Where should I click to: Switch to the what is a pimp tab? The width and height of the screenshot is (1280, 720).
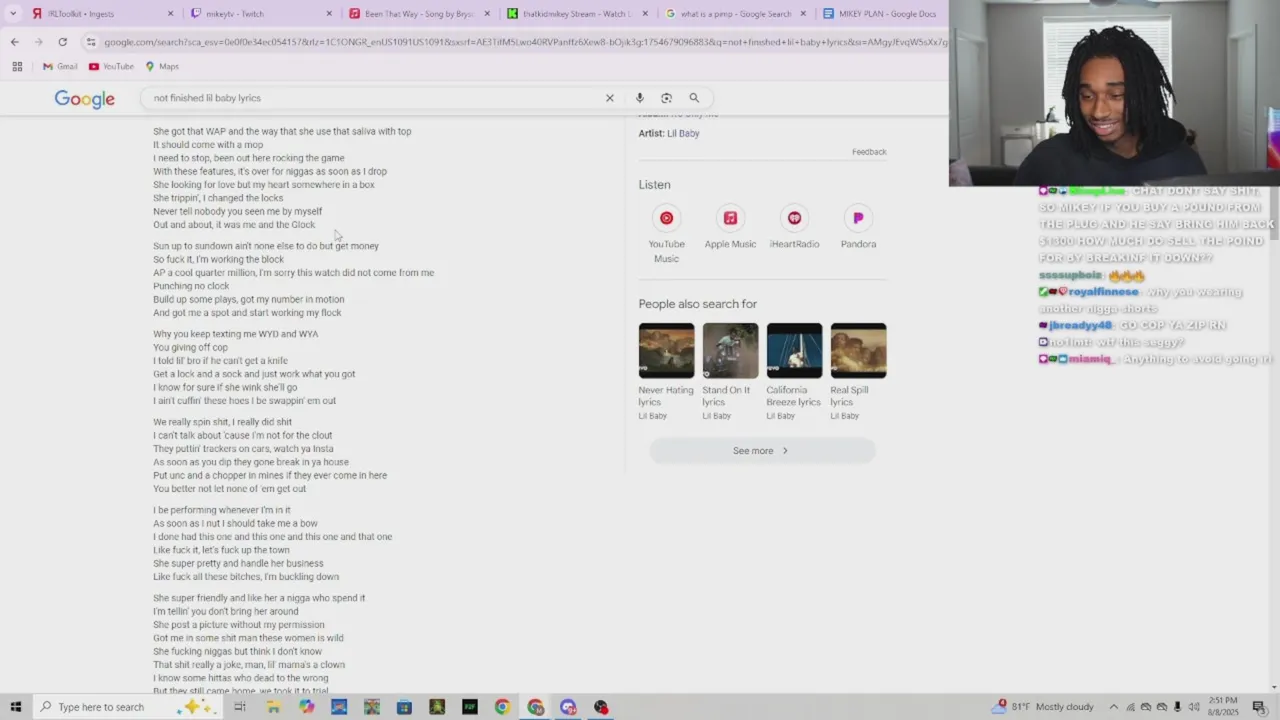coord(735,14)
